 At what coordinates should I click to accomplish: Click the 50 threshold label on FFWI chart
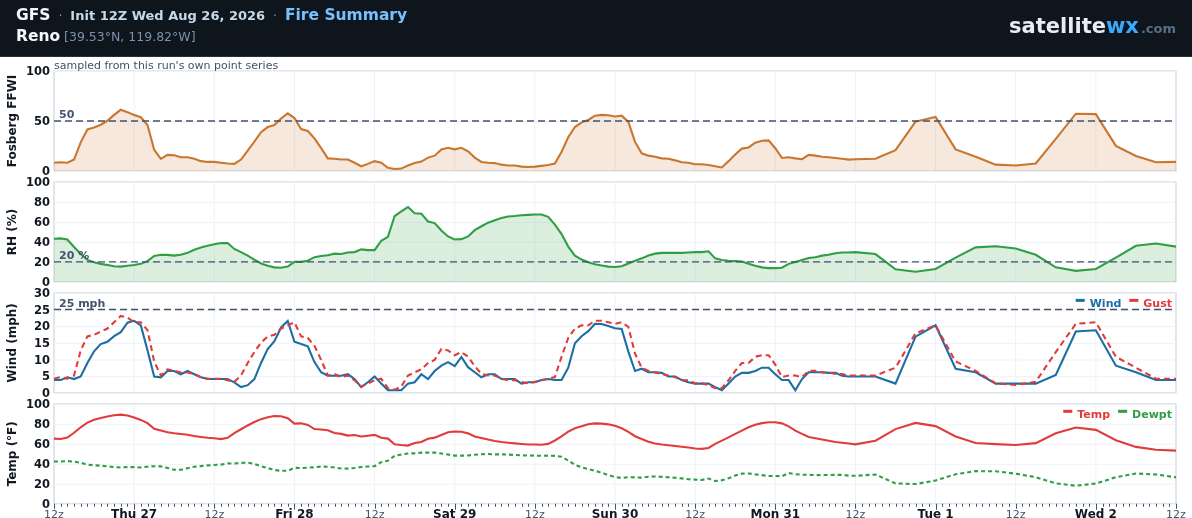click(x=67, y=114)
